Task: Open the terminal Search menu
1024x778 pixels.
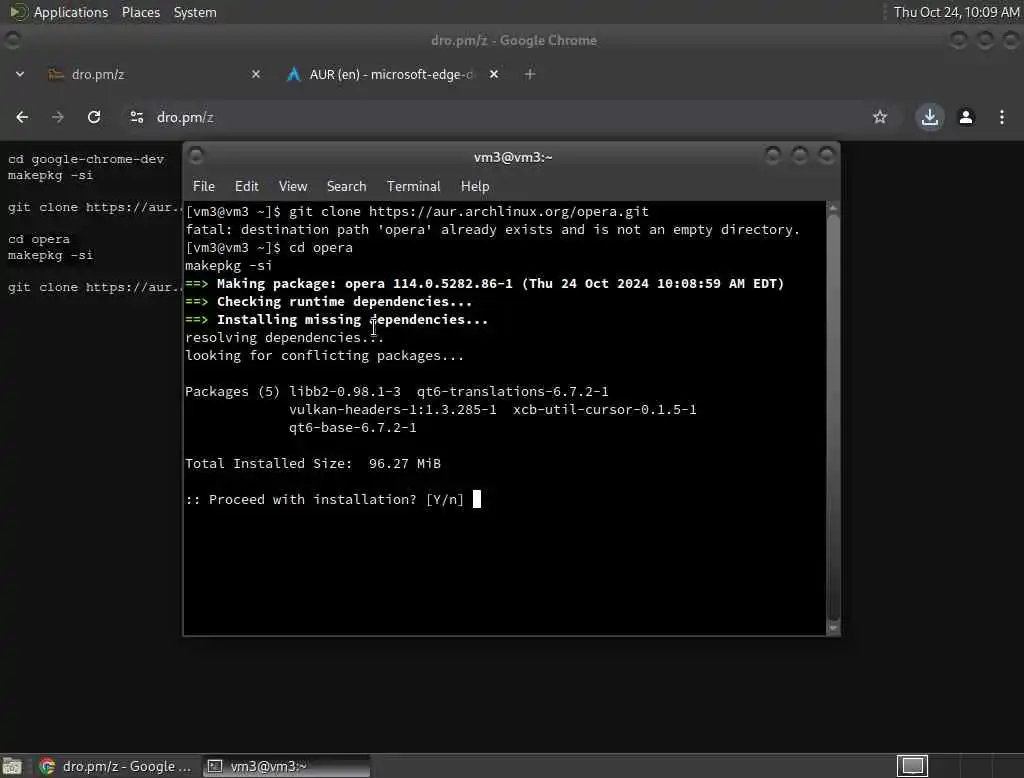Action: [x=346, y=186]
